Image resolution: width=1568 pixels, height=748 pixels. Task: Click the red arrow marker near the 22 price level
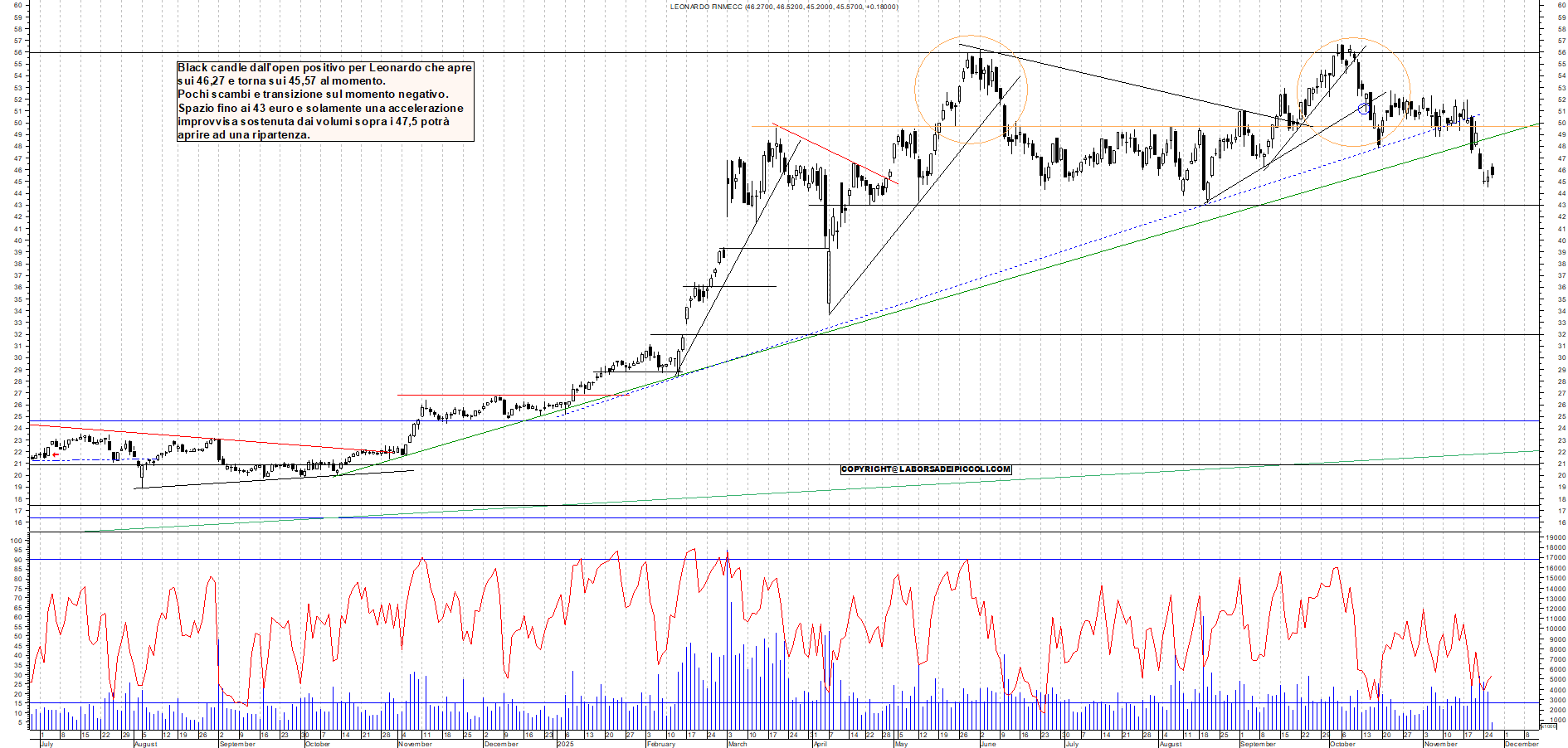click(x=56, y=454)
